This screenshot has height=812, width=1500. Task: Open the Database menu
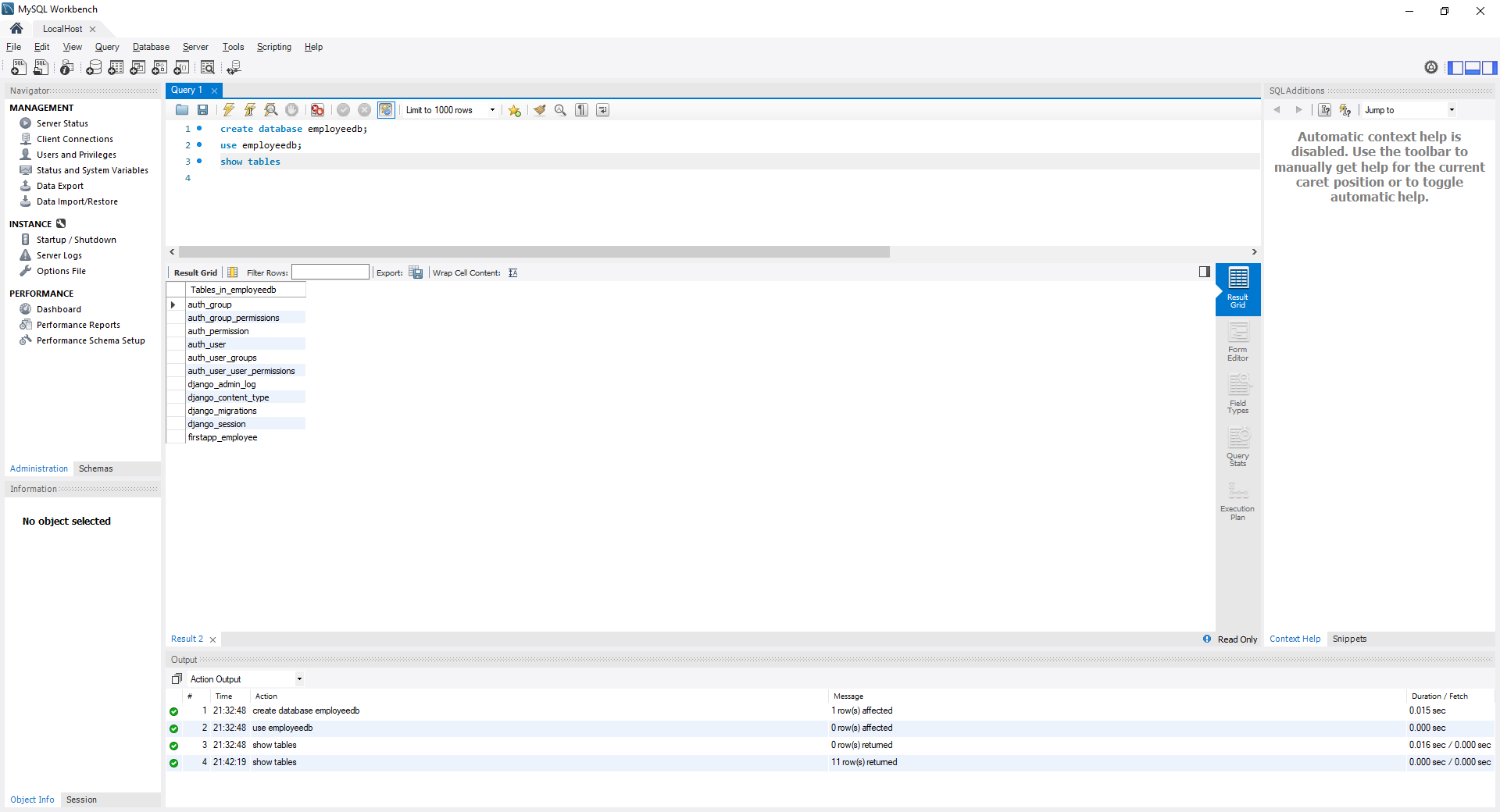pyautogui.click(x=151, y=47)
